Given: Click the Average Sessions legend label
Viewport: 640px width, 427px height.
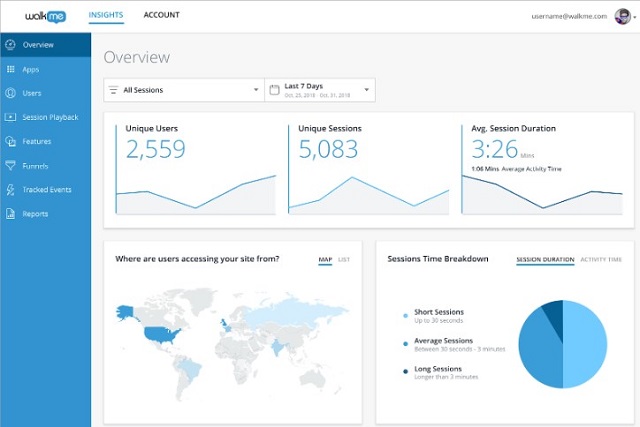Looking at the screenshot, I should point(443,340).
